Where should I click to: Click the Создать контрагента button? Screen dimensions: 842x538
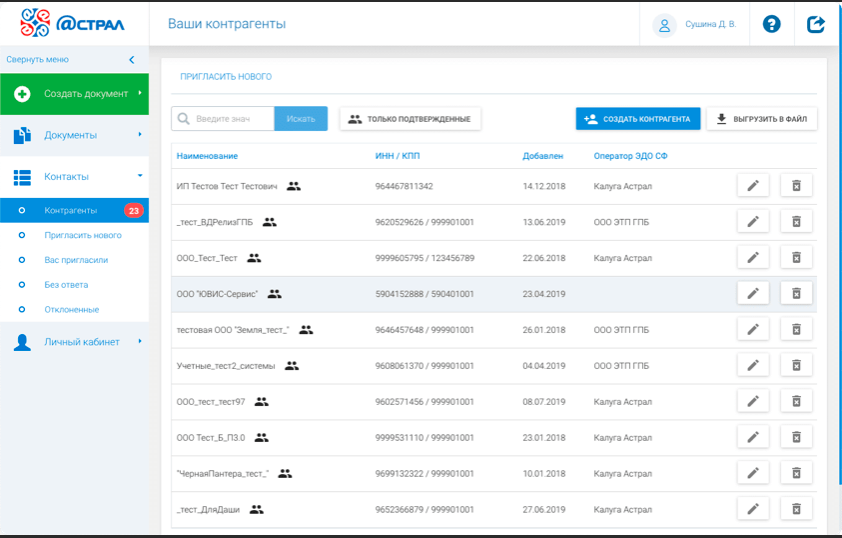pyautogui.click(x=638, y=119)
